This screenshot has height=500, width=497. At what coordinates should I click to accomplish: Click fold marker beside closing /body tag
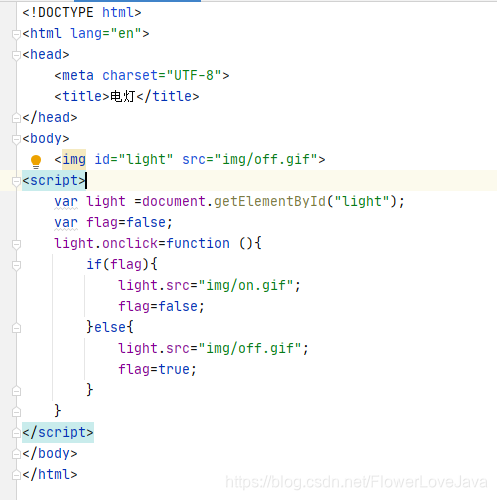pyautogui.click(x=16, y=454)
